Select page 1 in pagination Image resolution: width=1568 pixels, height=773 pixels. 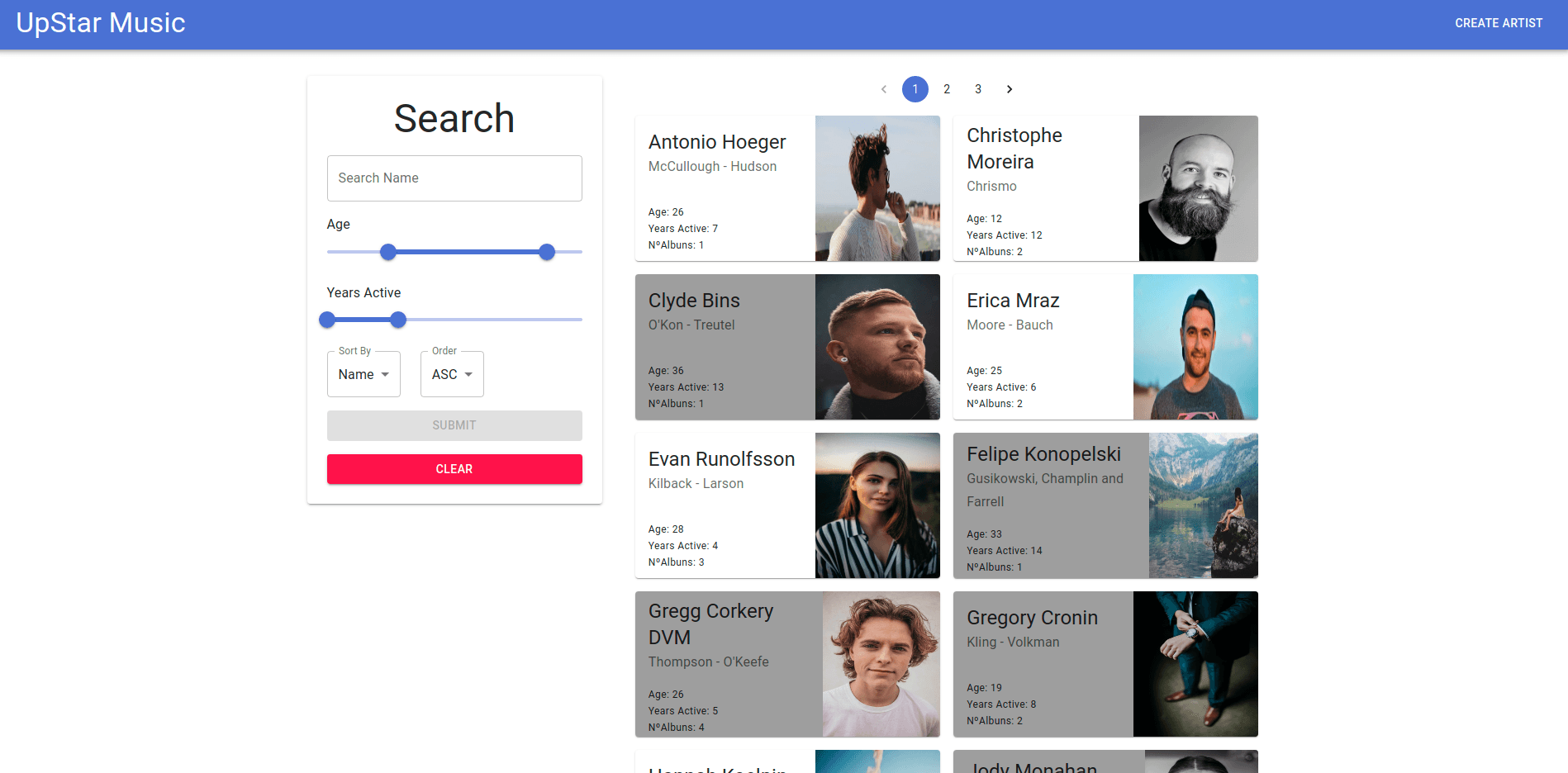915,89
